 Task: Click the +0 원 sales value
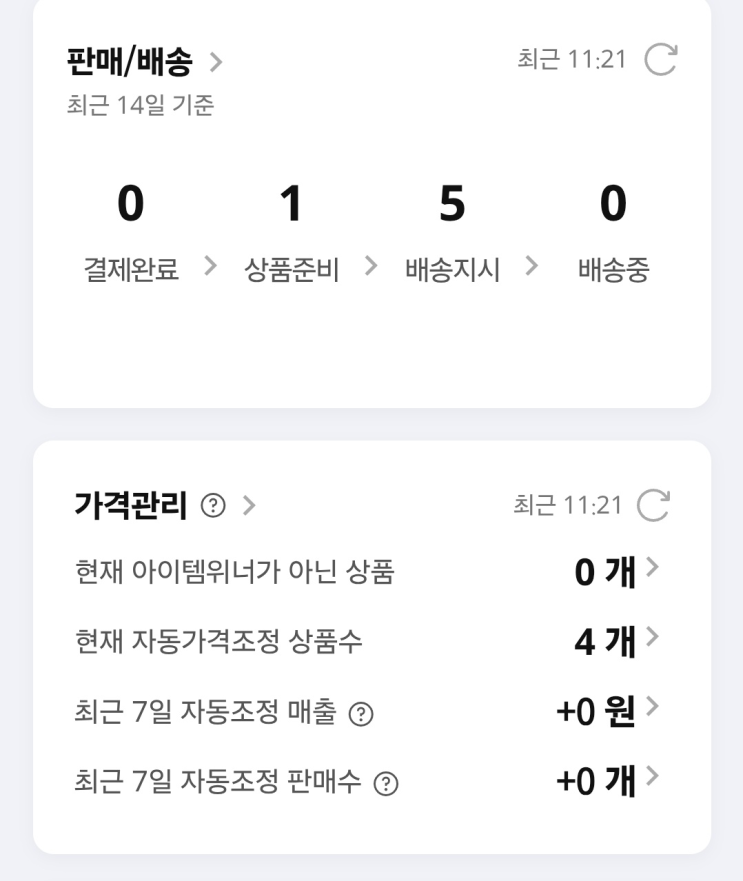pyautogui.click(x=596, y=711)
